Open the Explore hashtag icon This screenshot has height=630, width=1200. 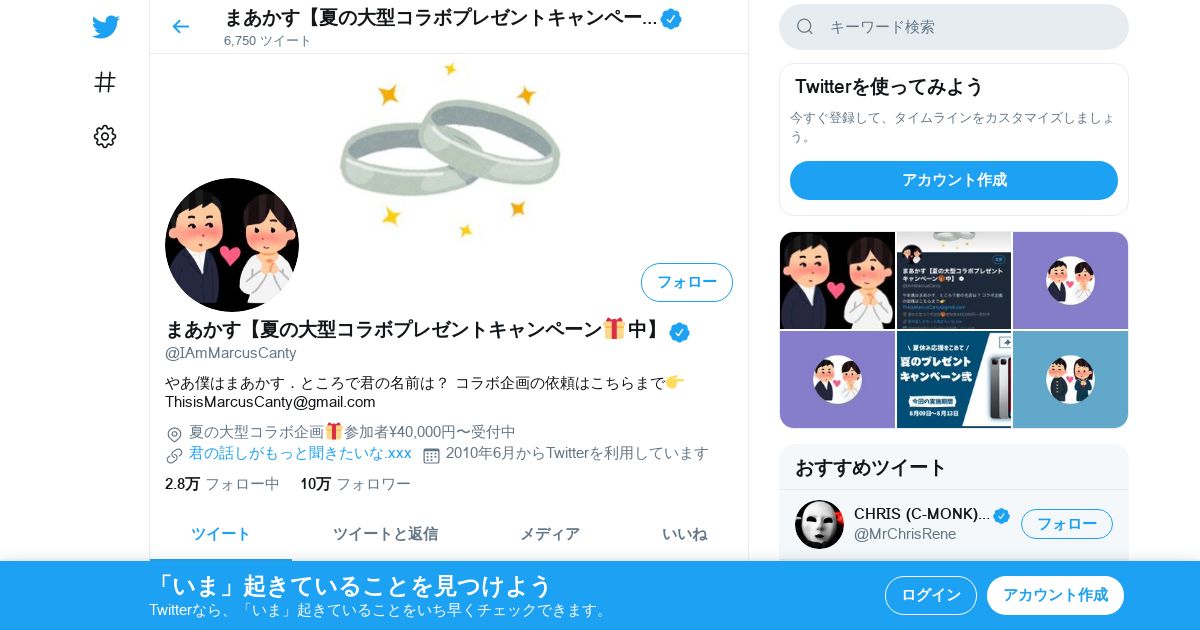[x=105, y=82]
